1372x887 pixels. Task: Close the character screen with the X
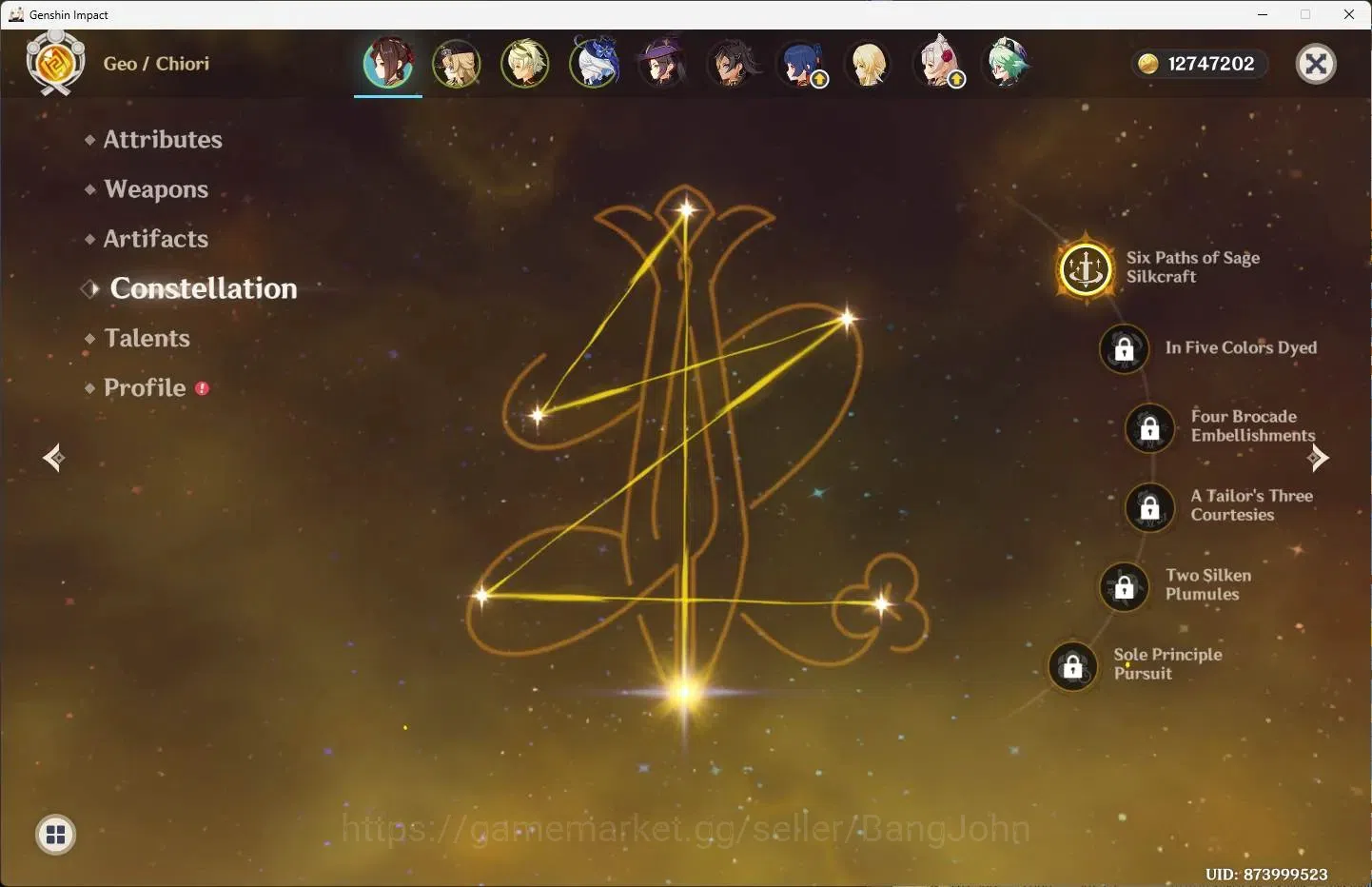coord(1317,64)
